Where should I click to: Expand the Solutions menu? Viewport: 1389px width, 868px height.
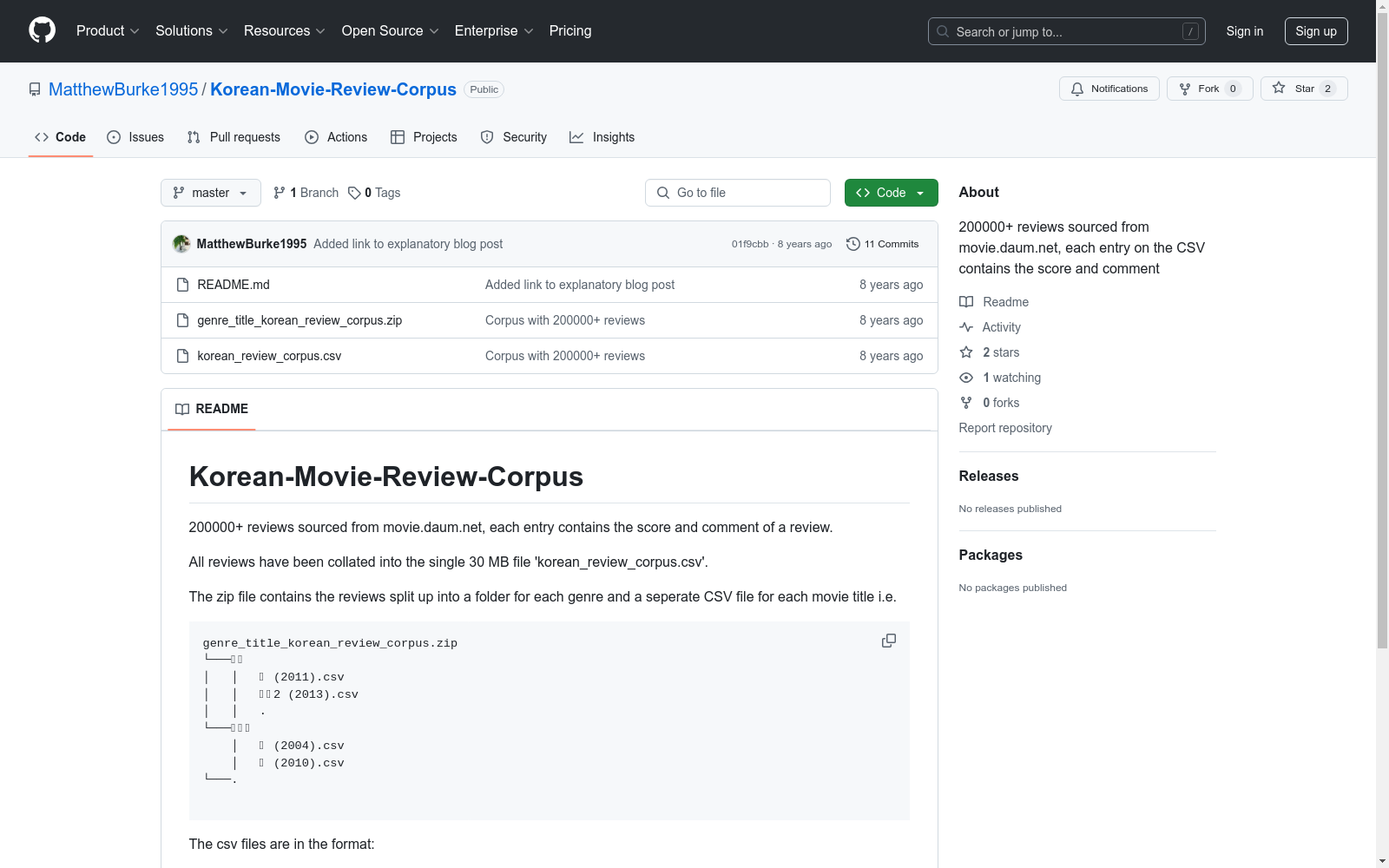[191, 30]
